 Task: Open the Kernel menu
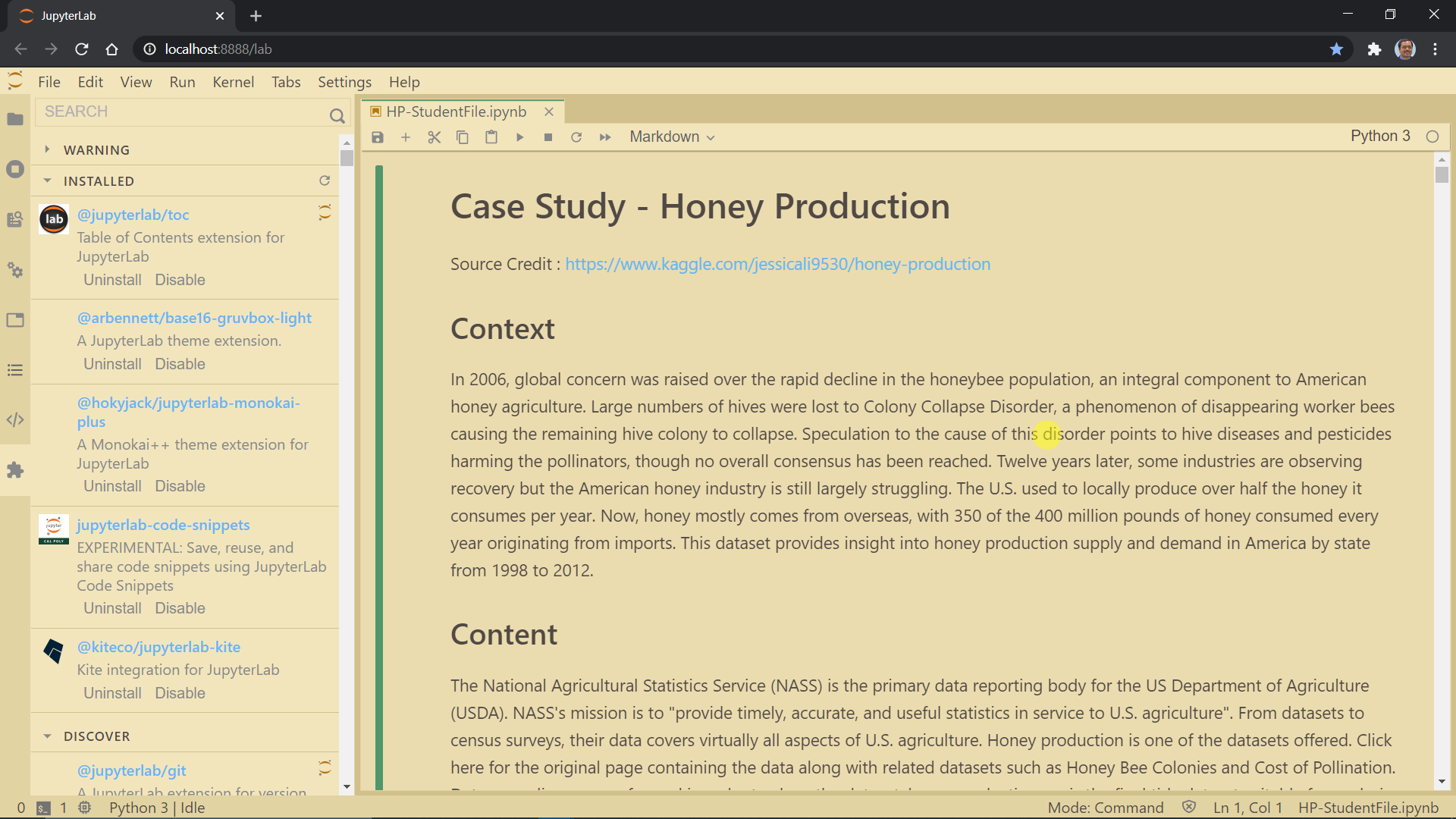coord(233,82)
